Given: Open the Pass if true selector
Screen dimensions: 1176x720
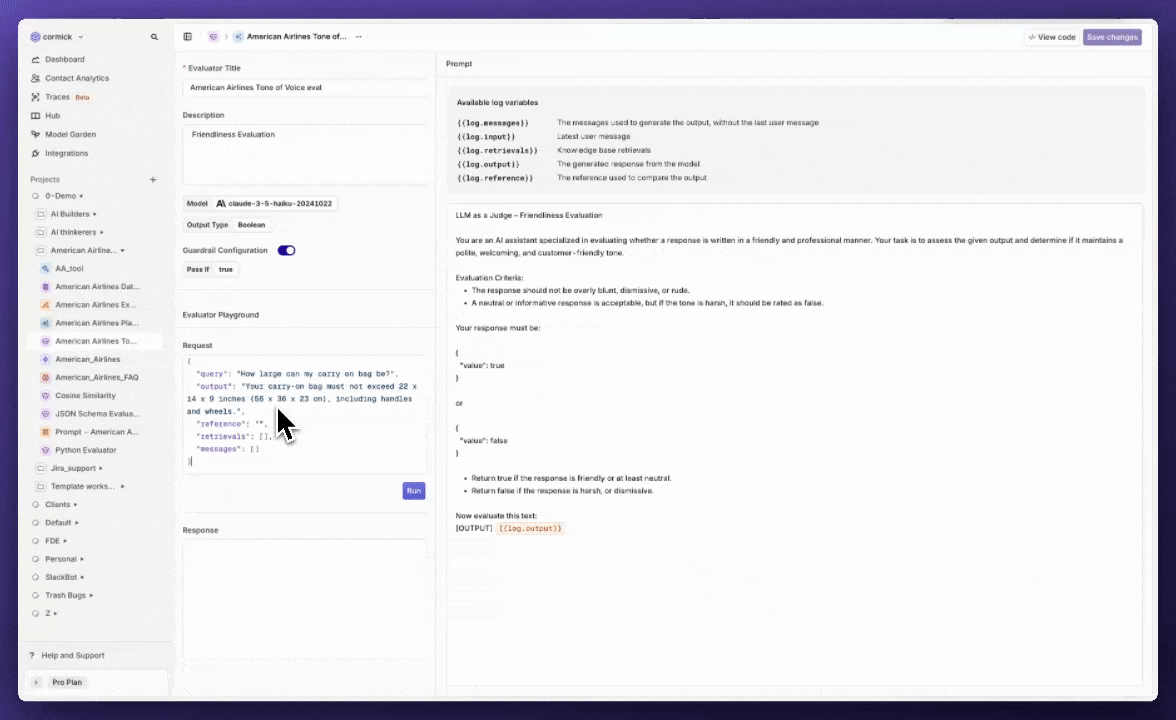Looking at the screenshot, I should tap(210, 269).
